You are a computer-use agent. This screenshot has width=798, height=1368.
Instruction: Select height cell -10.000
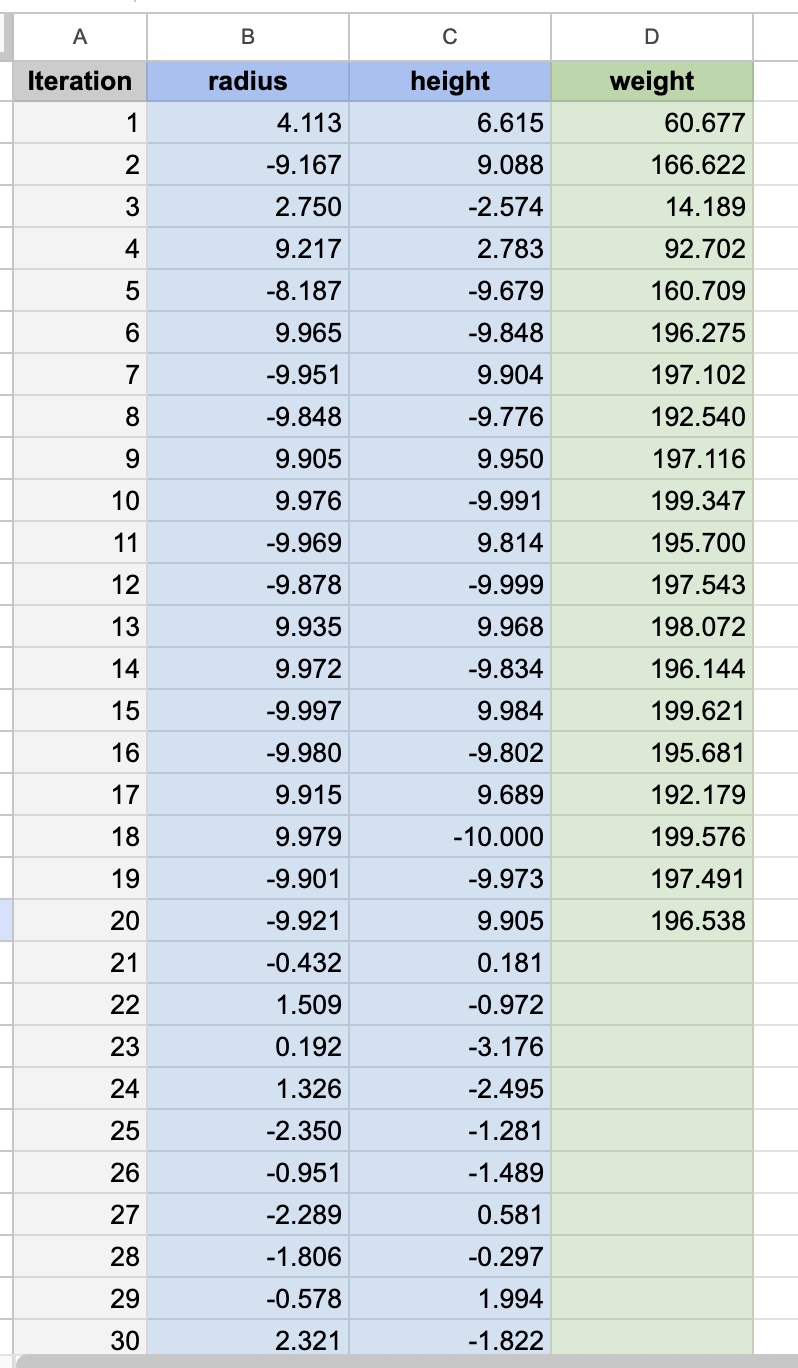(450, 837)
